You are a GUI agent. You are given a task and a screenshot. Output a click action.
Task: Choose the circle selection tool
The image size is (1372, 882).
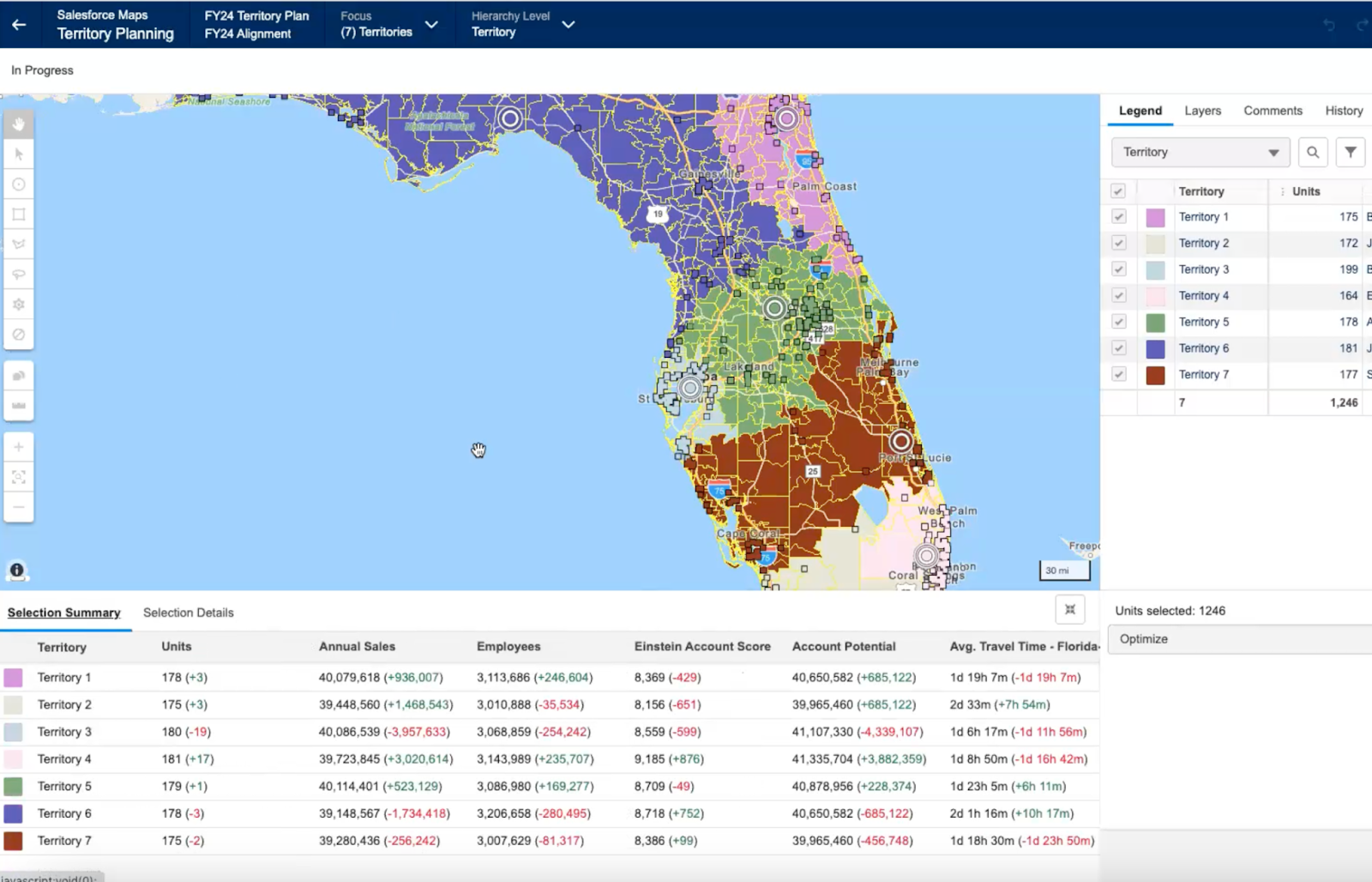tap(19, 184)
